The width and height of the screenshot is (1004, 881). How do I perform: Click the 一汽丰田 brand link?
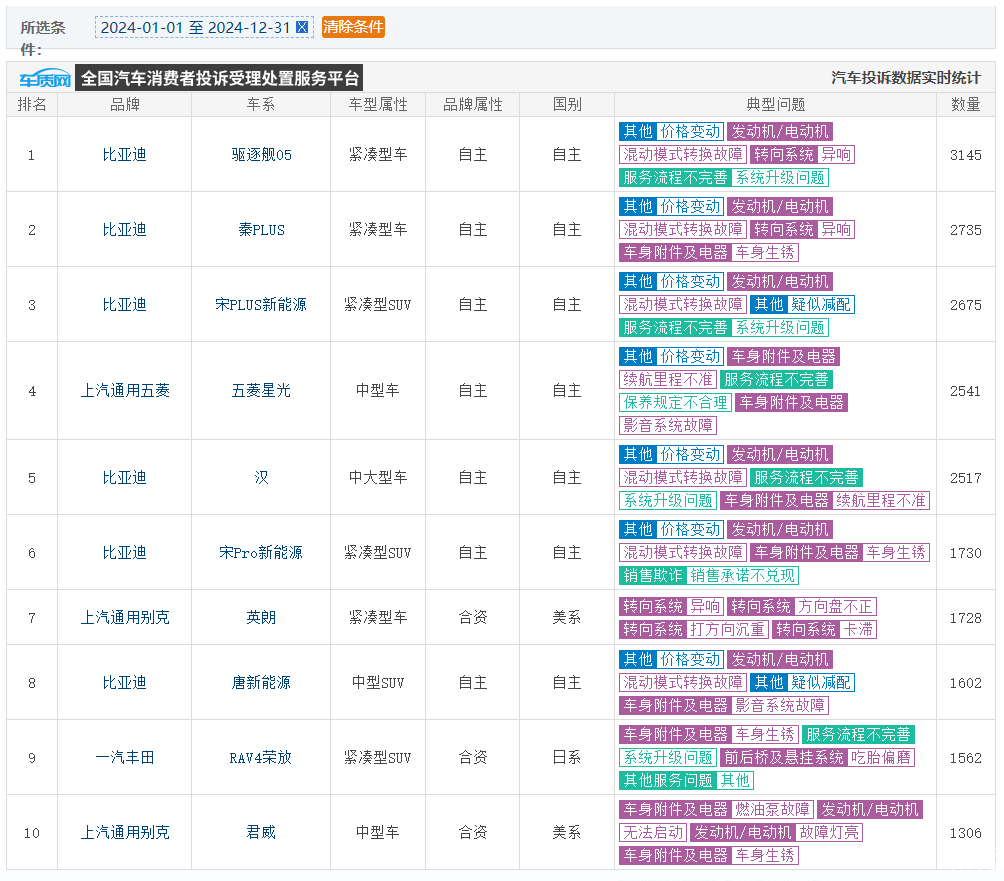[125, 758]
